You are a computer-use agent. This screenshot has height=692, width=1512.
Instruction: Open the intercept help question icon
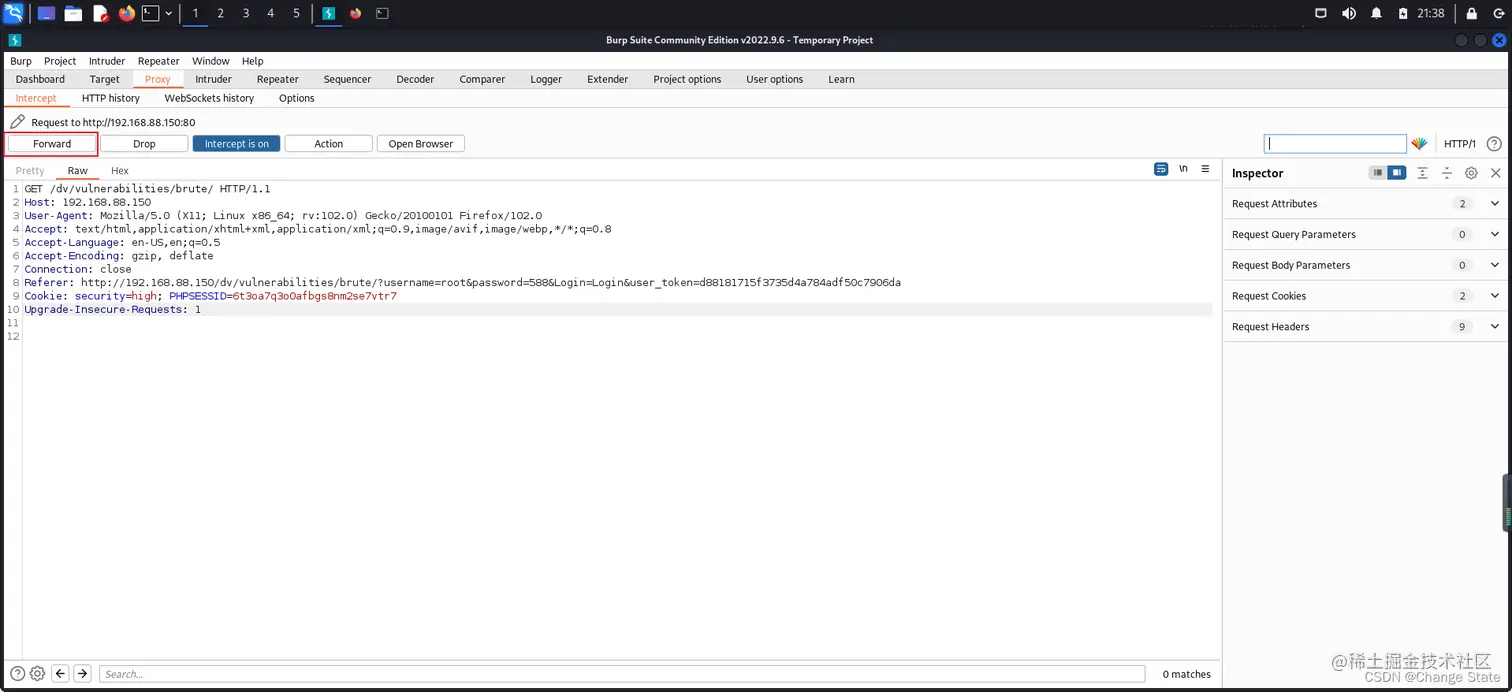coord(1494,144)
